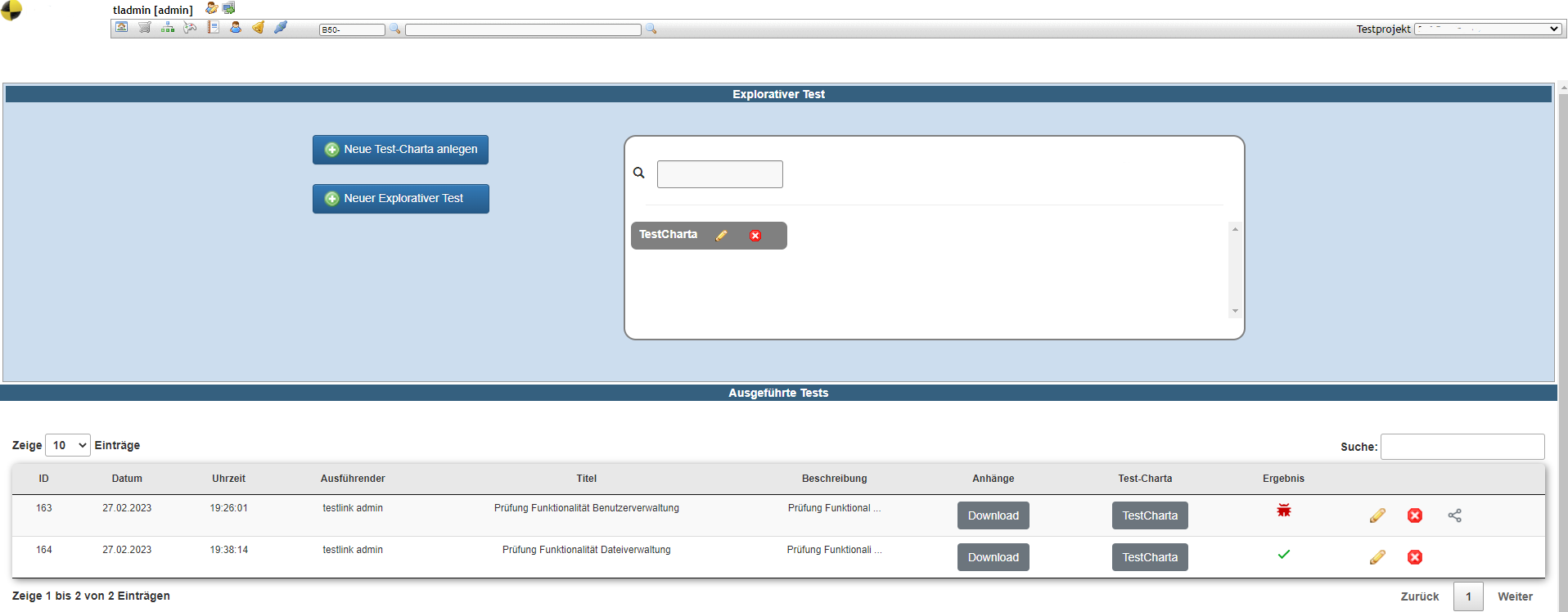Sort table by Datum column header
This screenshot has width=1568, height=612.
127,479
